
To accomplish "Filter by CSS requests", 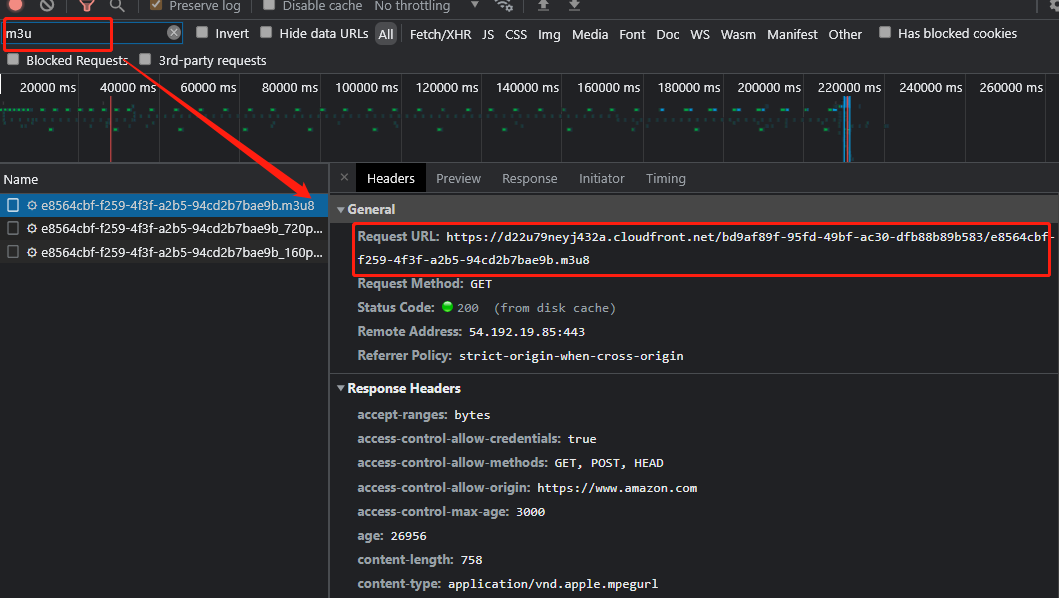I will (516, 34).
